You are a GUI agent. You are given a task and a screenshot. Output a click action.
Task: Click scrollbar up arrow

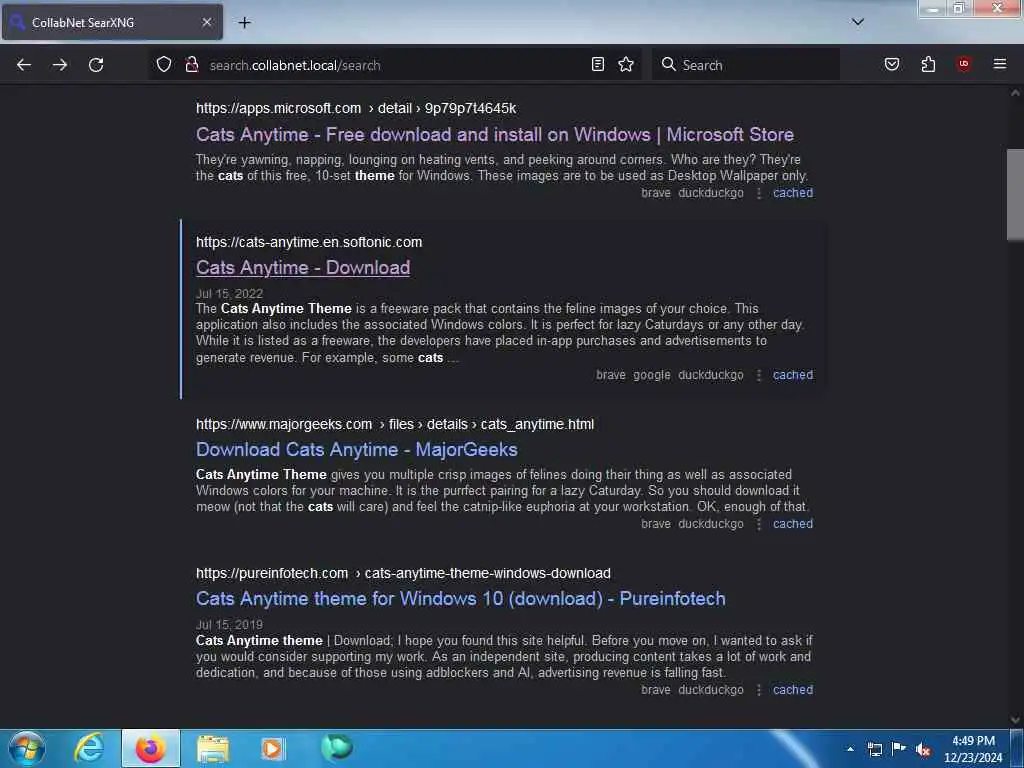pyautogui.click(x=1015, y=93)
